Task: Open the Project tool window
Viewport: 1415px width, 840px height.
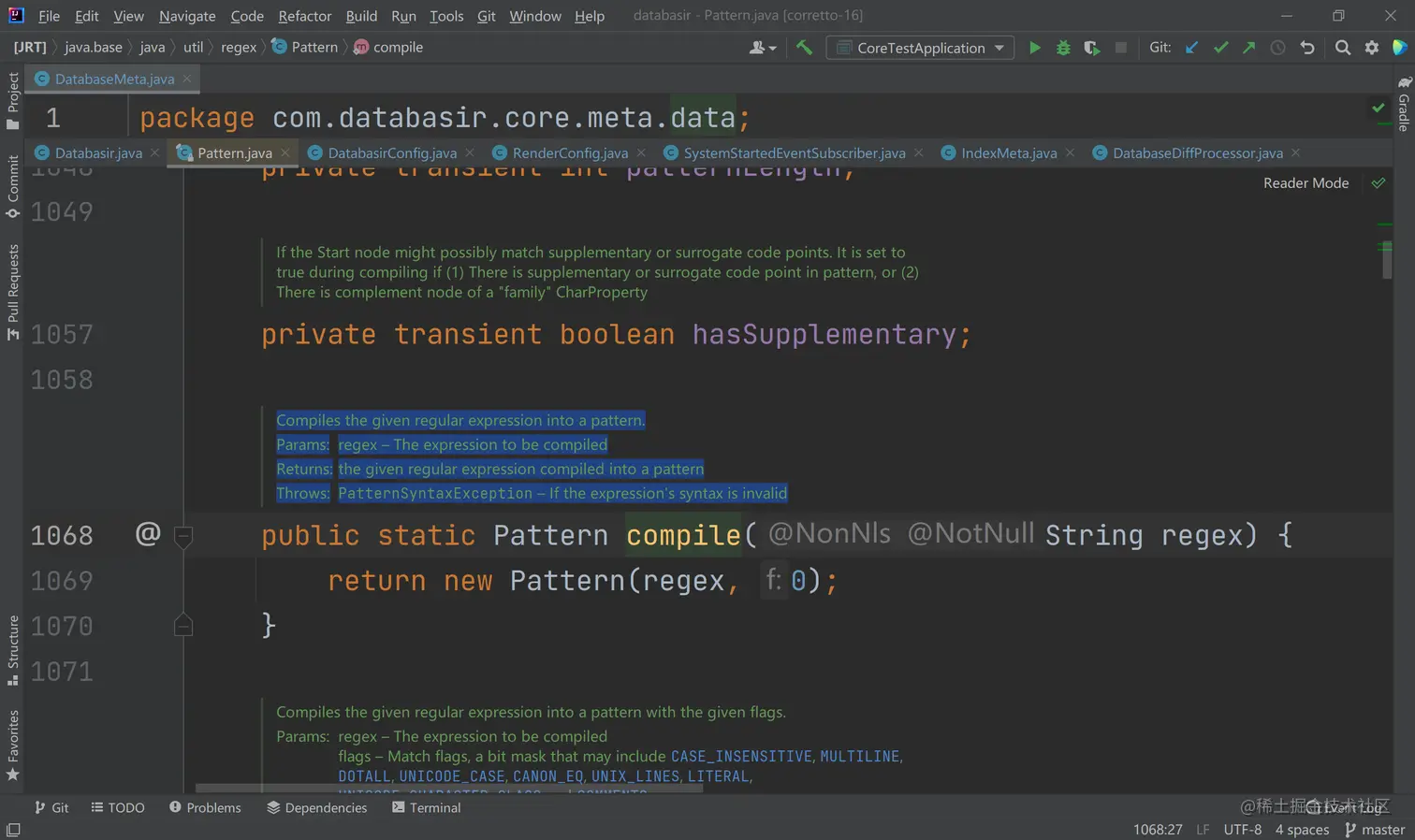Action: (x=13, y=101)
